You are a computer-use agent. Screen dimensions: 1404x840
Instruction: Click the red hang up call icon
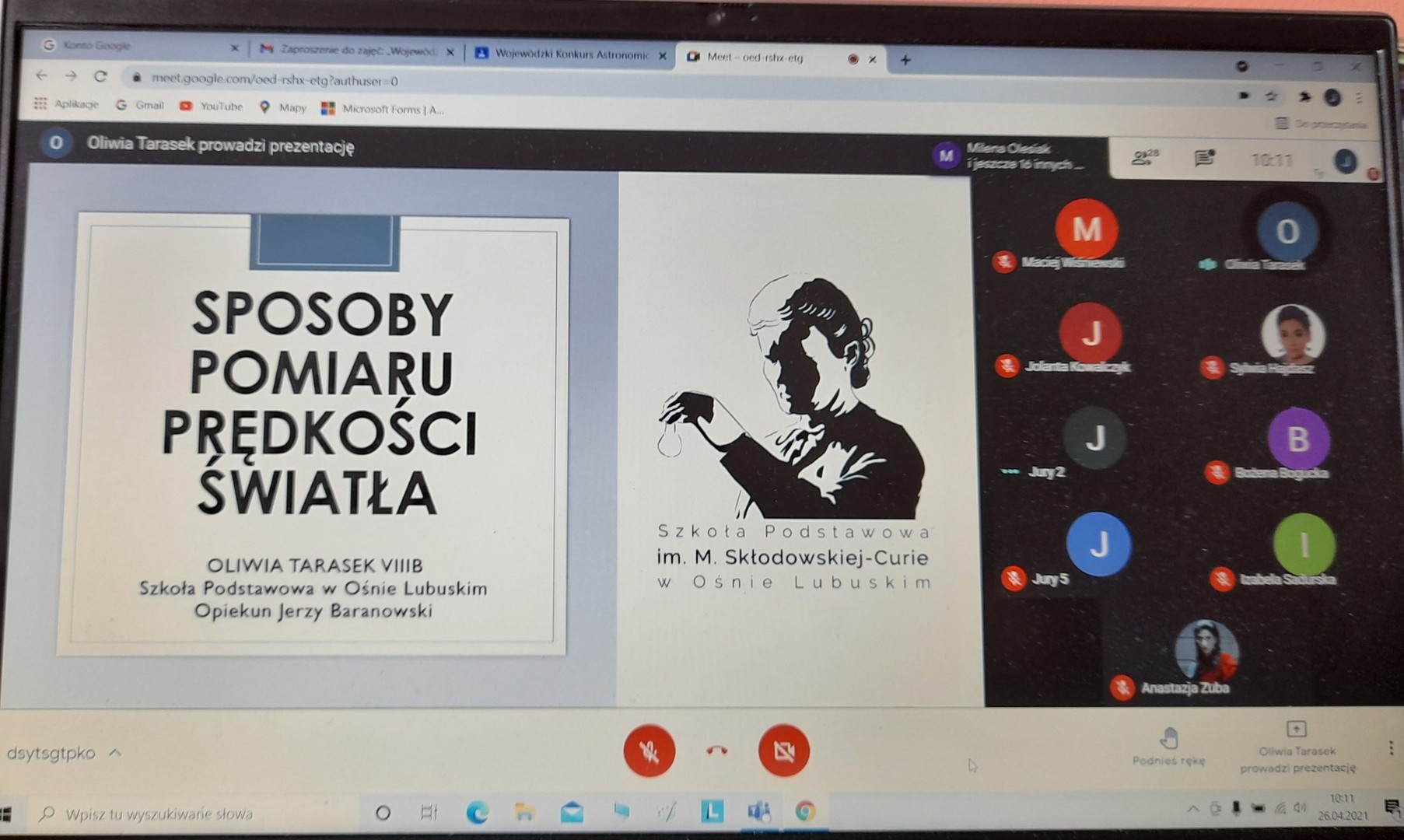pyautogui.click(x=716, y=751)
